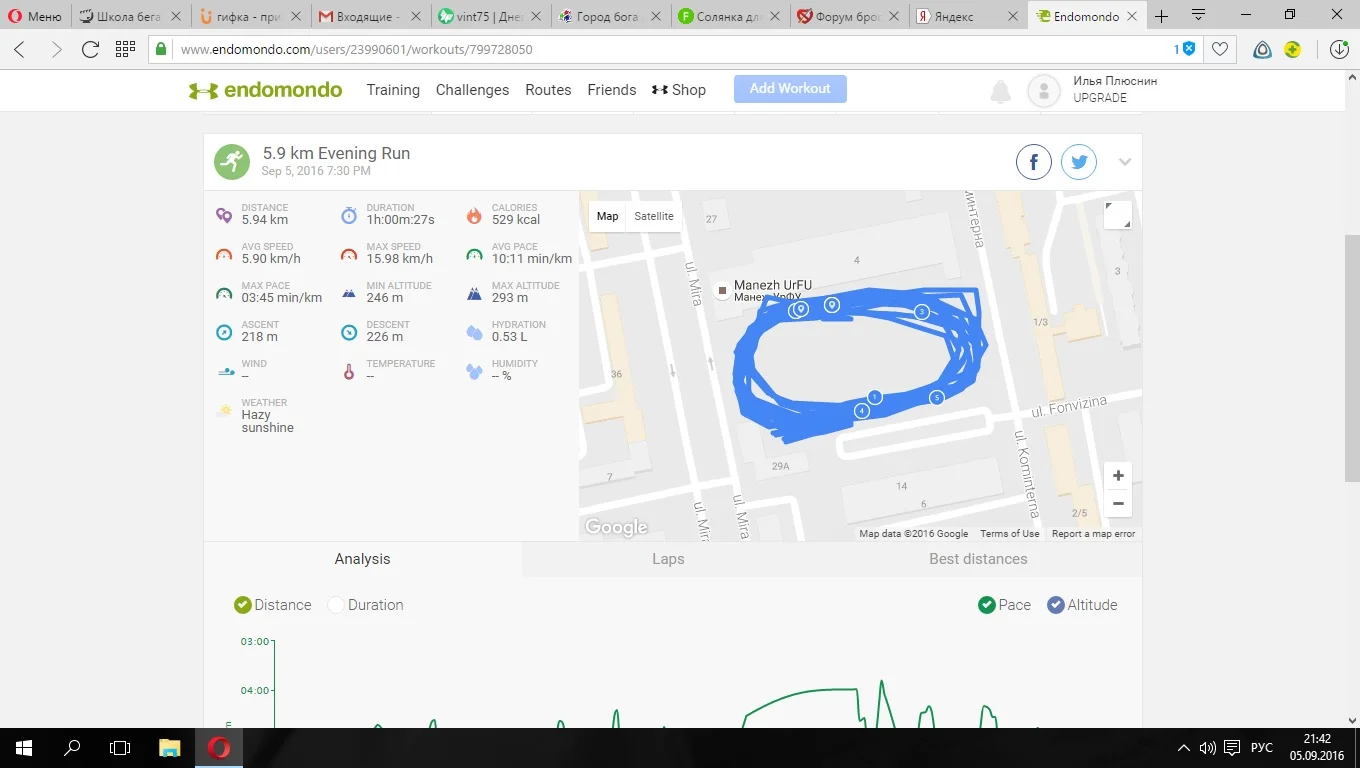Open Windows taskbar search
Screen dimensions: 1360x768
pyautogui.click(x=72, y=748)
